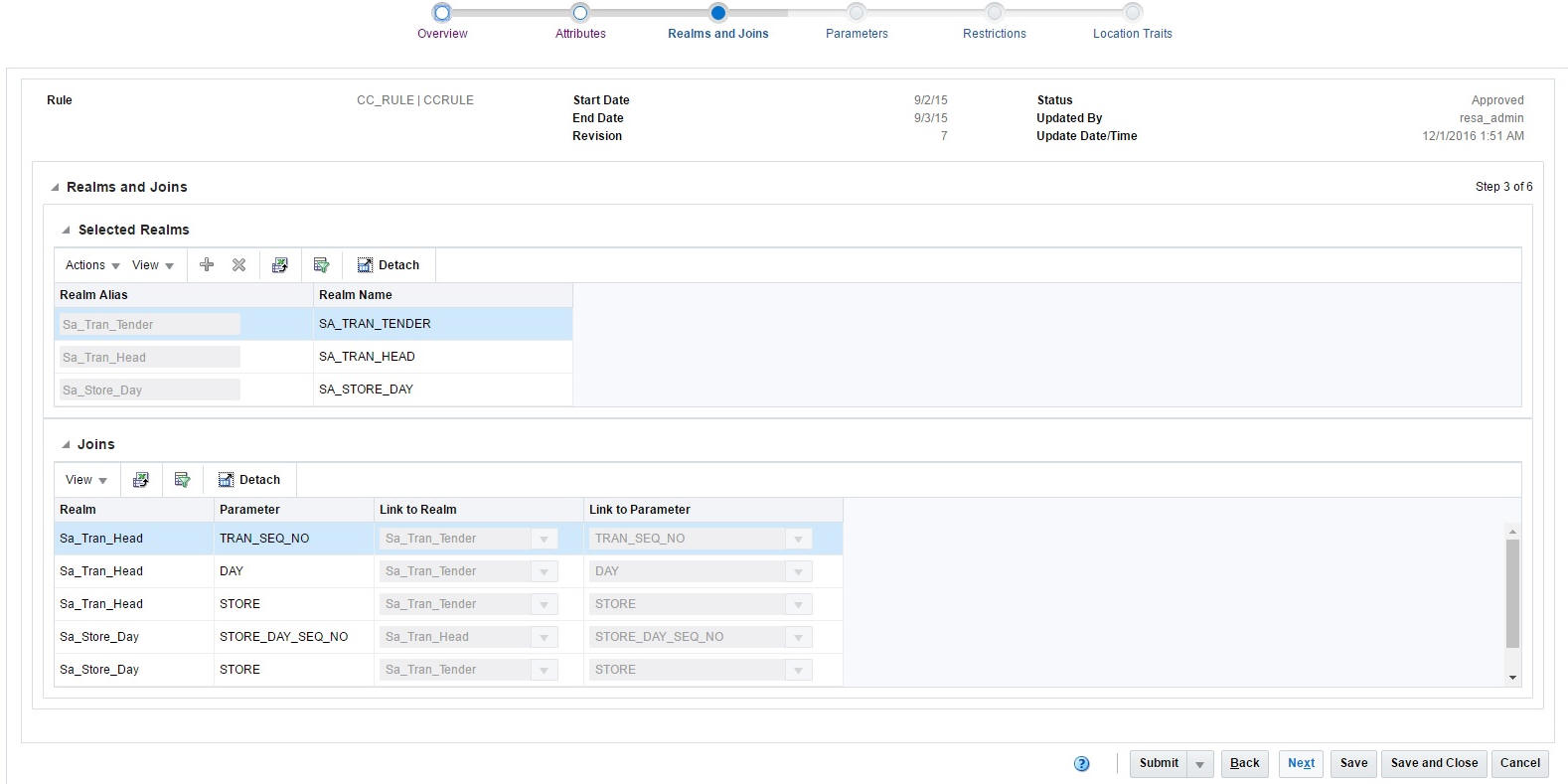This screenshot has width=1568, height=784.
Task: Select the SA_TRAN_TENDER realm name cell
Action: coord(442,324)
